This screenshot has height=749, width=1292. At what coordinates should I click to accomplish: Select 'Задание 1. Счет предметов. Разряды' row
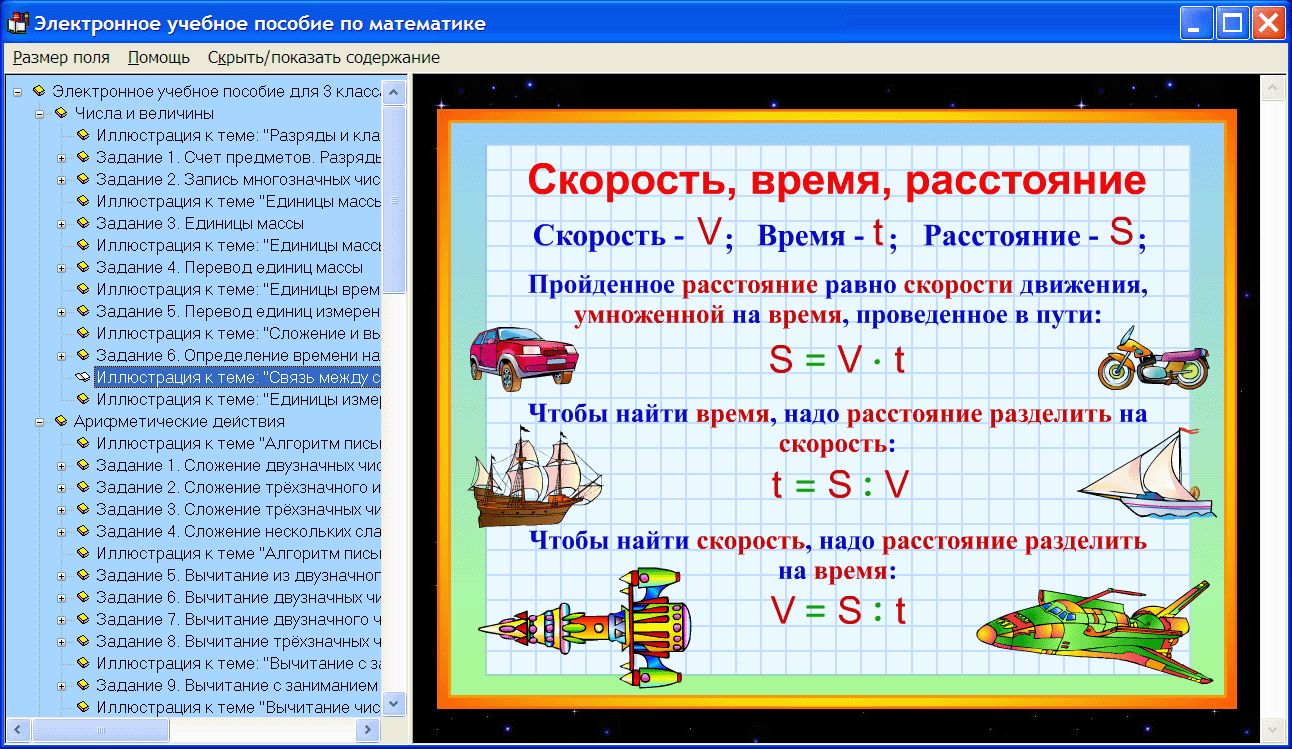[x=238, y=158]
